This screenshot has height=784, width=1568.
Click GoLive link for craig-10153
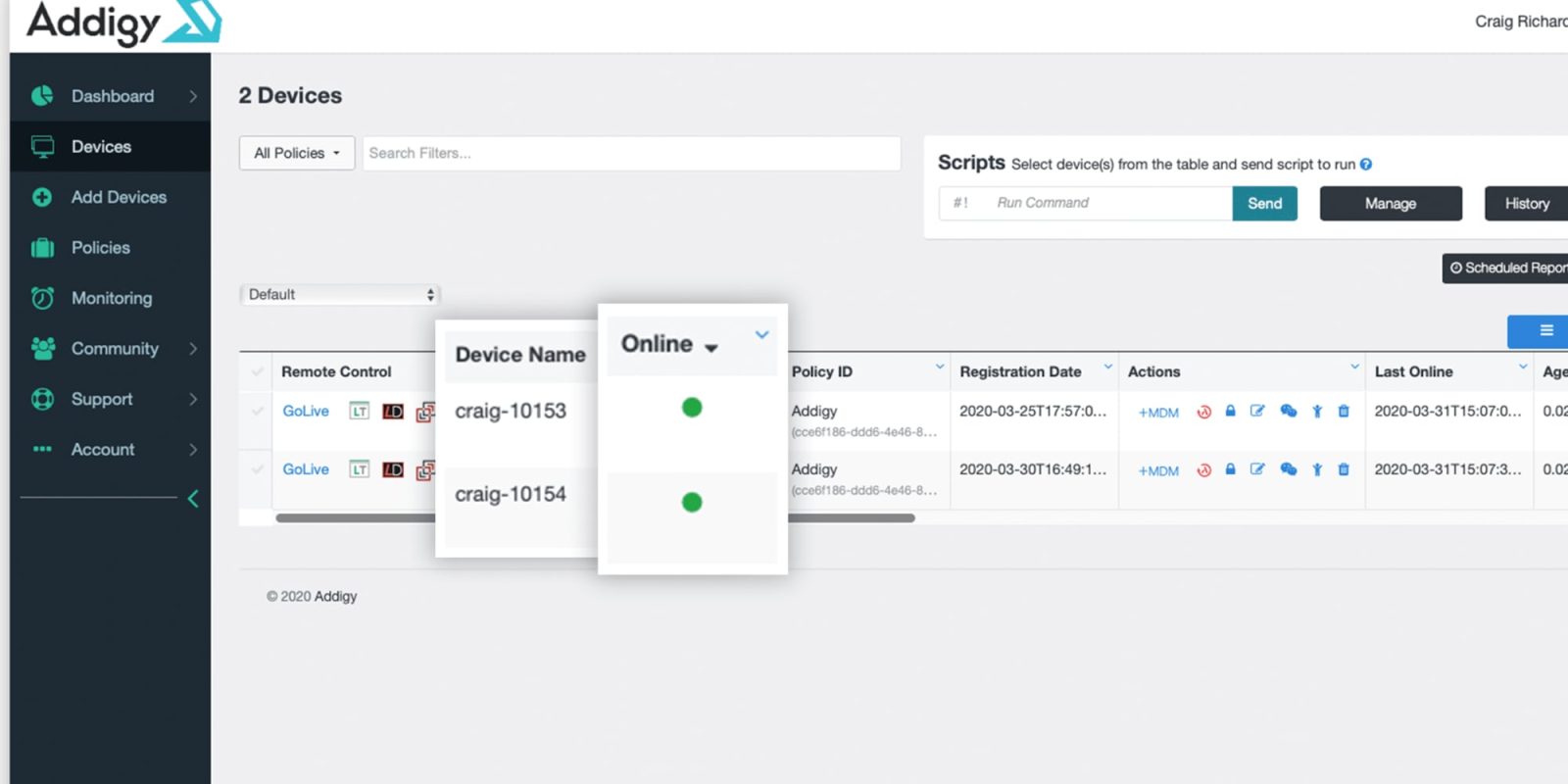[x=306, y=412]
